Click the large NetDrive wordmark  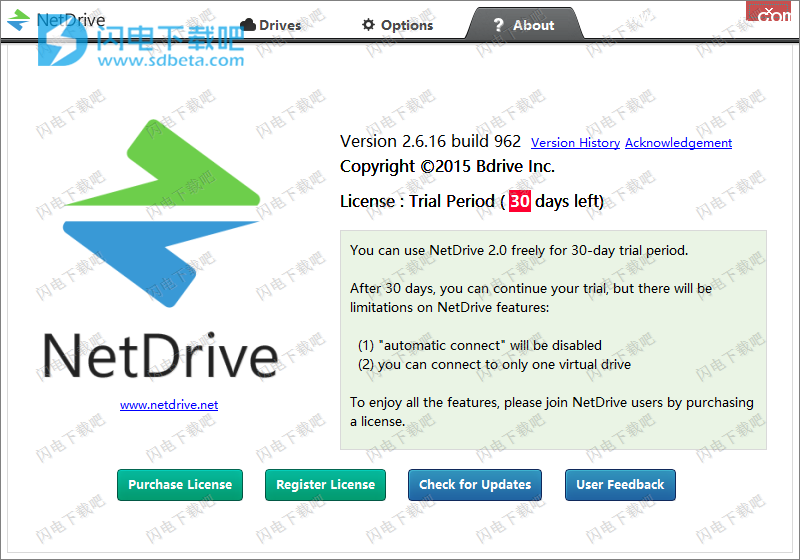tap(161, 355)
